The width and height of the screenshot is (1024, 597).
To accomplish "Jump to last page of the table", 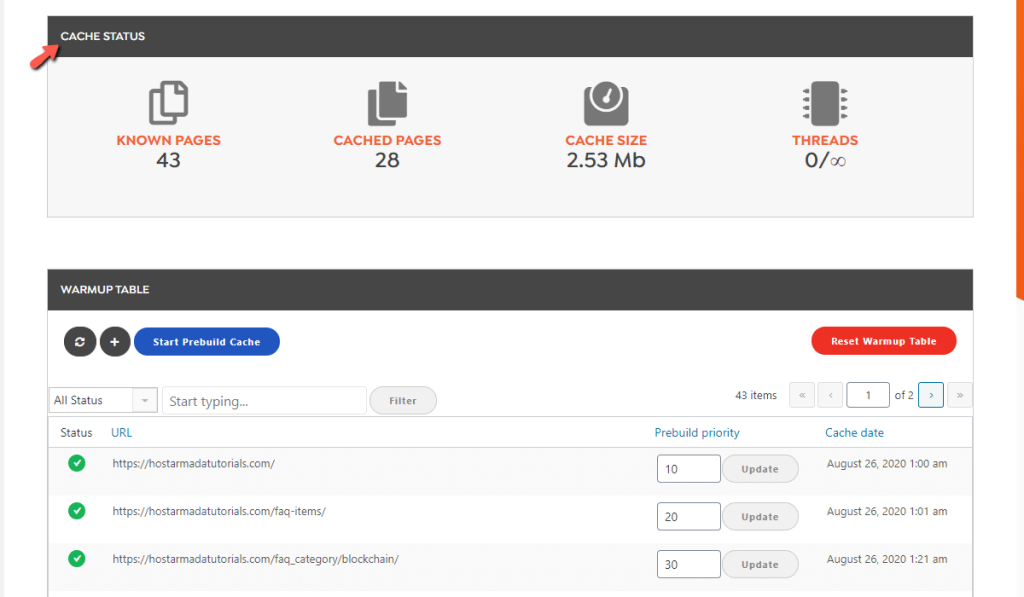I will coord(959,395).
